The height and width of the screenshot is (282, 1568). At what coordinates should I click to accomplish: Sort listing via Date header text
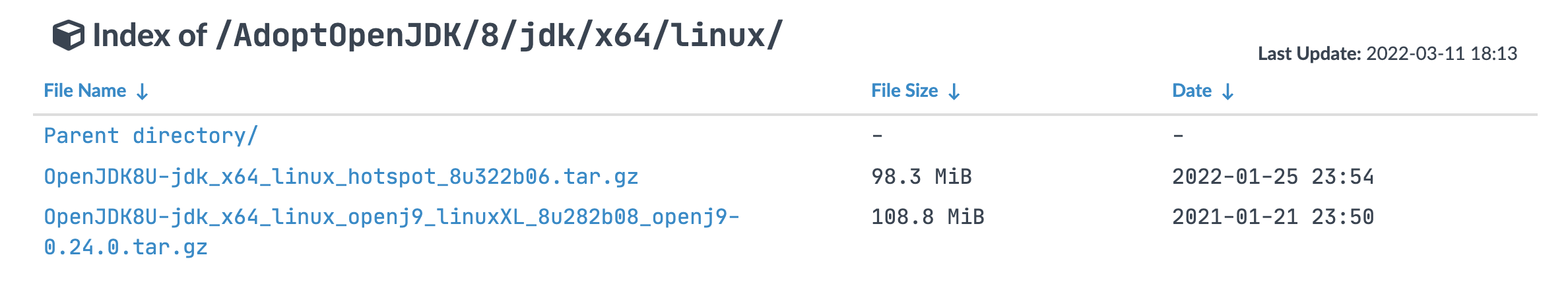pos(1192,91)
